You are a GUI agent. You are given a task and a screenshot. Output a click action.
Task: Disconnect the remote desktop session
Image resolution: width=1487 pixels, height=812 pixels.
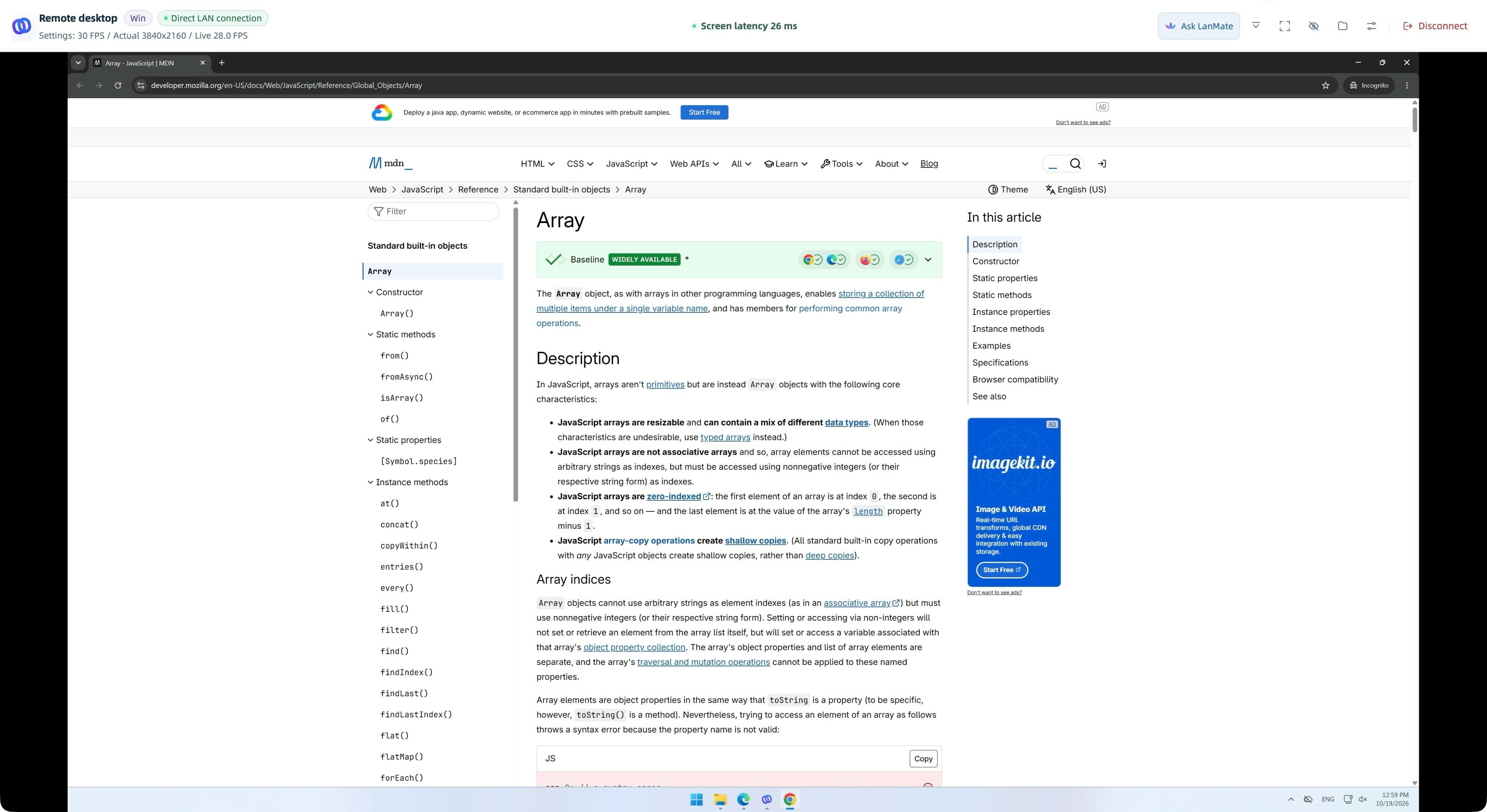pyautogui.click(x=1435, y=26)
